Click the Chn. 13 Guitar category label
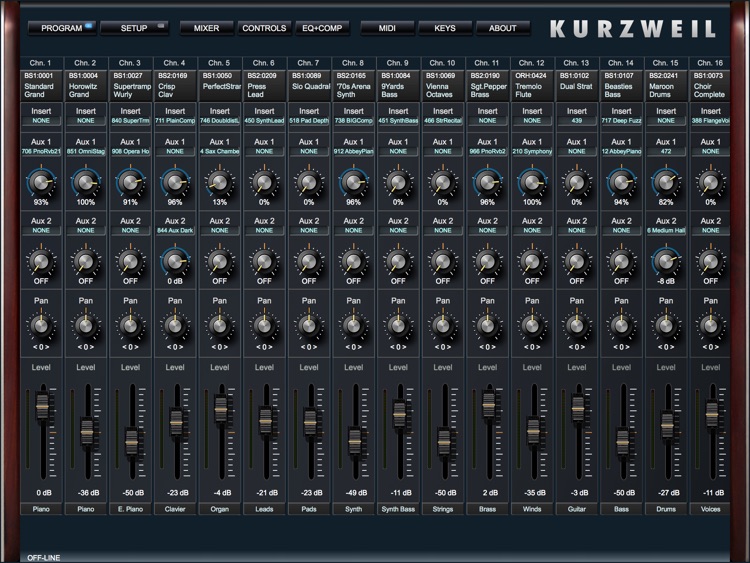Screen dimensions: 750x563 coord(576,509)
